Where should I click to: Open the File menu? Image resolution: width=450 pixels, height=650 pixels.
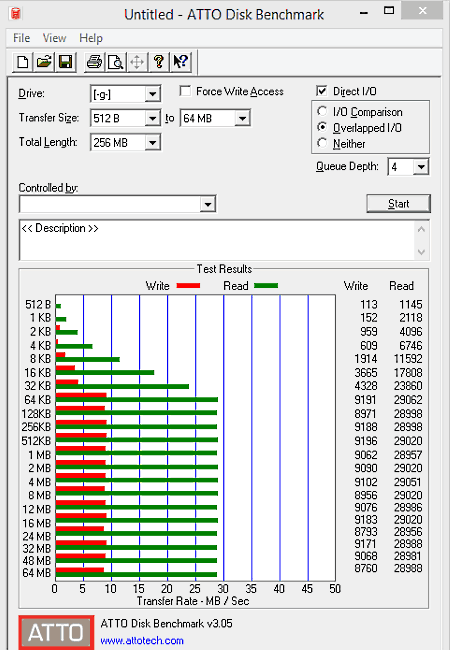click(x=22, y=38)
